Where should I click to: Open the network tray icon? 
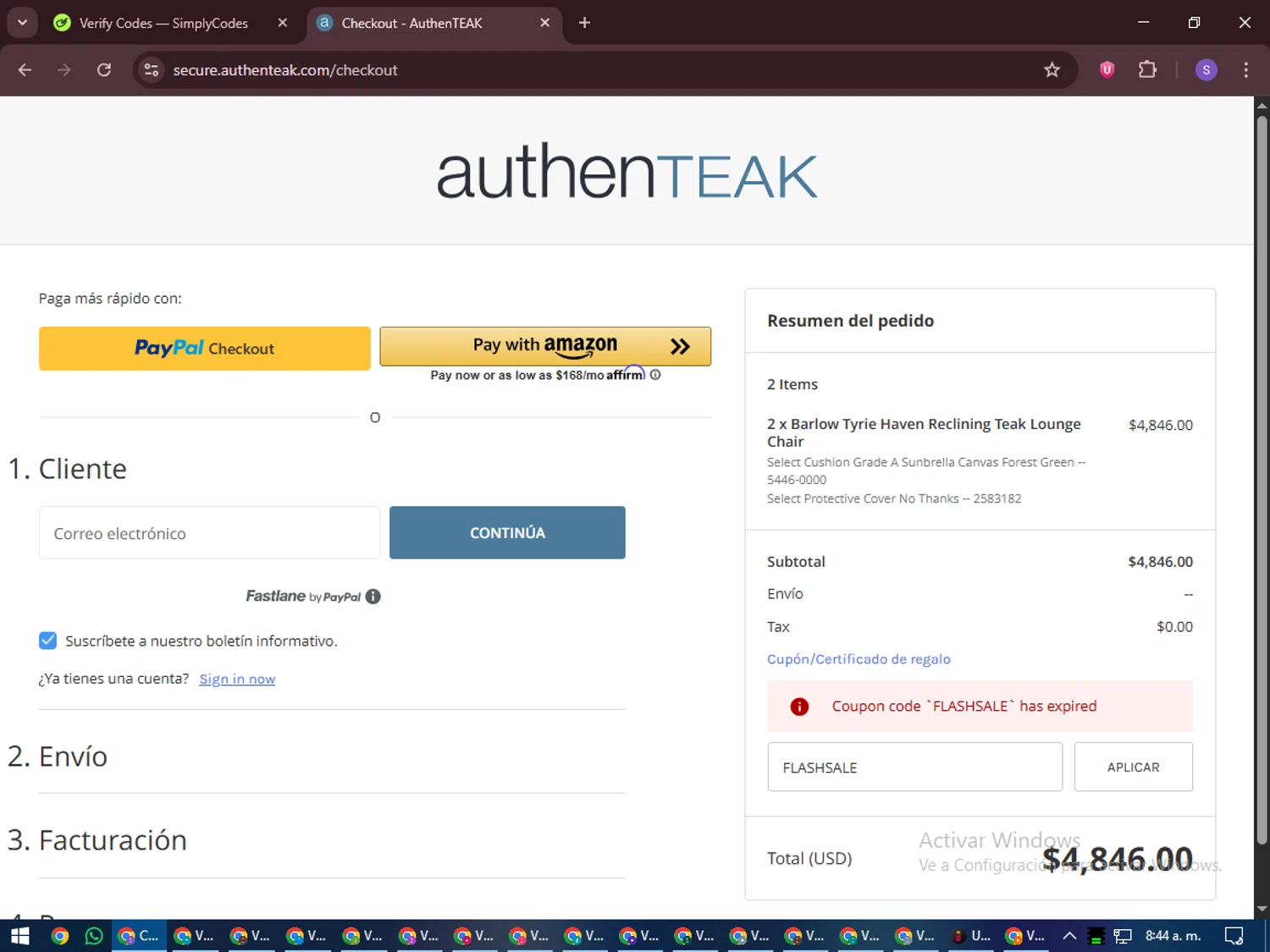tap(1123, 936)
